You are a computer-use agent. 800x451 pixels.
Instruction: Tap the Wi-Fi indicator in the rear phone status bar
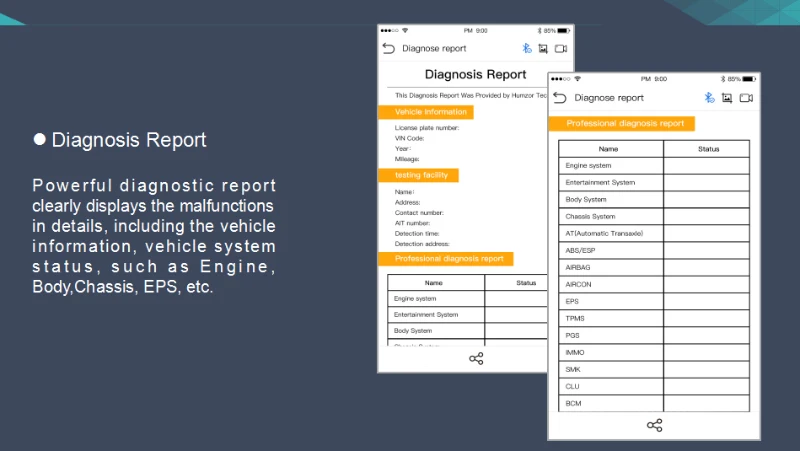click(x=405, y=31)
